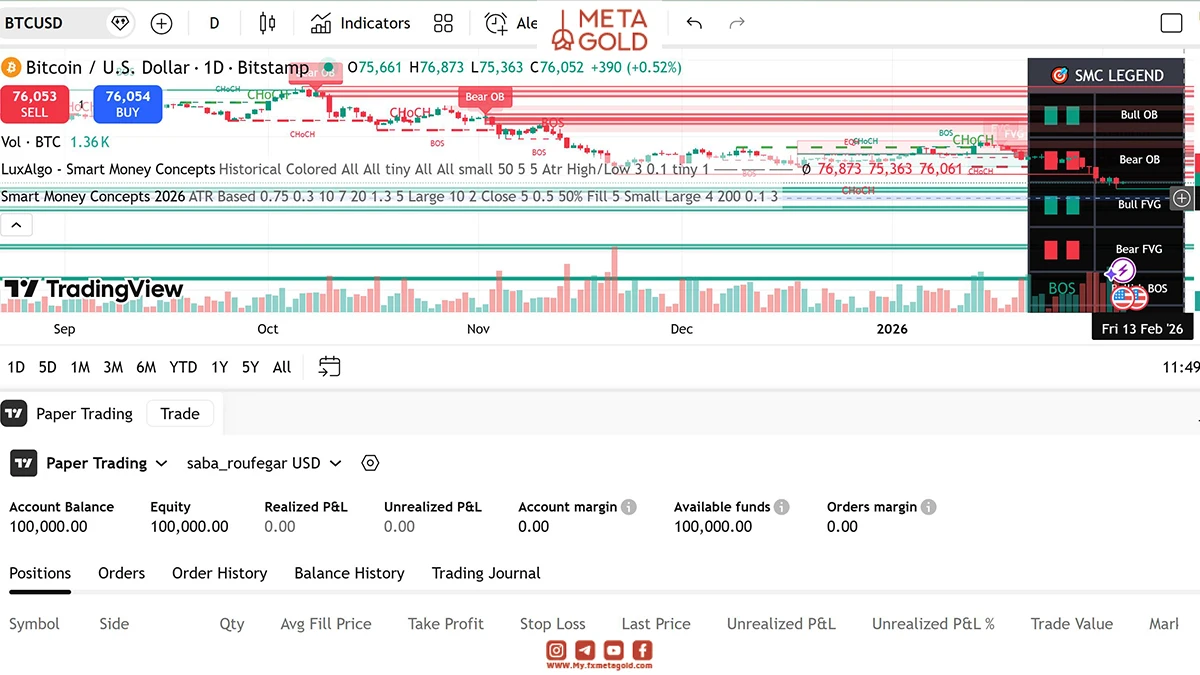The height and width of the screenshot is (675, 1200).
Task: Click the Bitcoin logo in the chart legend
Action: click(11, 67)
